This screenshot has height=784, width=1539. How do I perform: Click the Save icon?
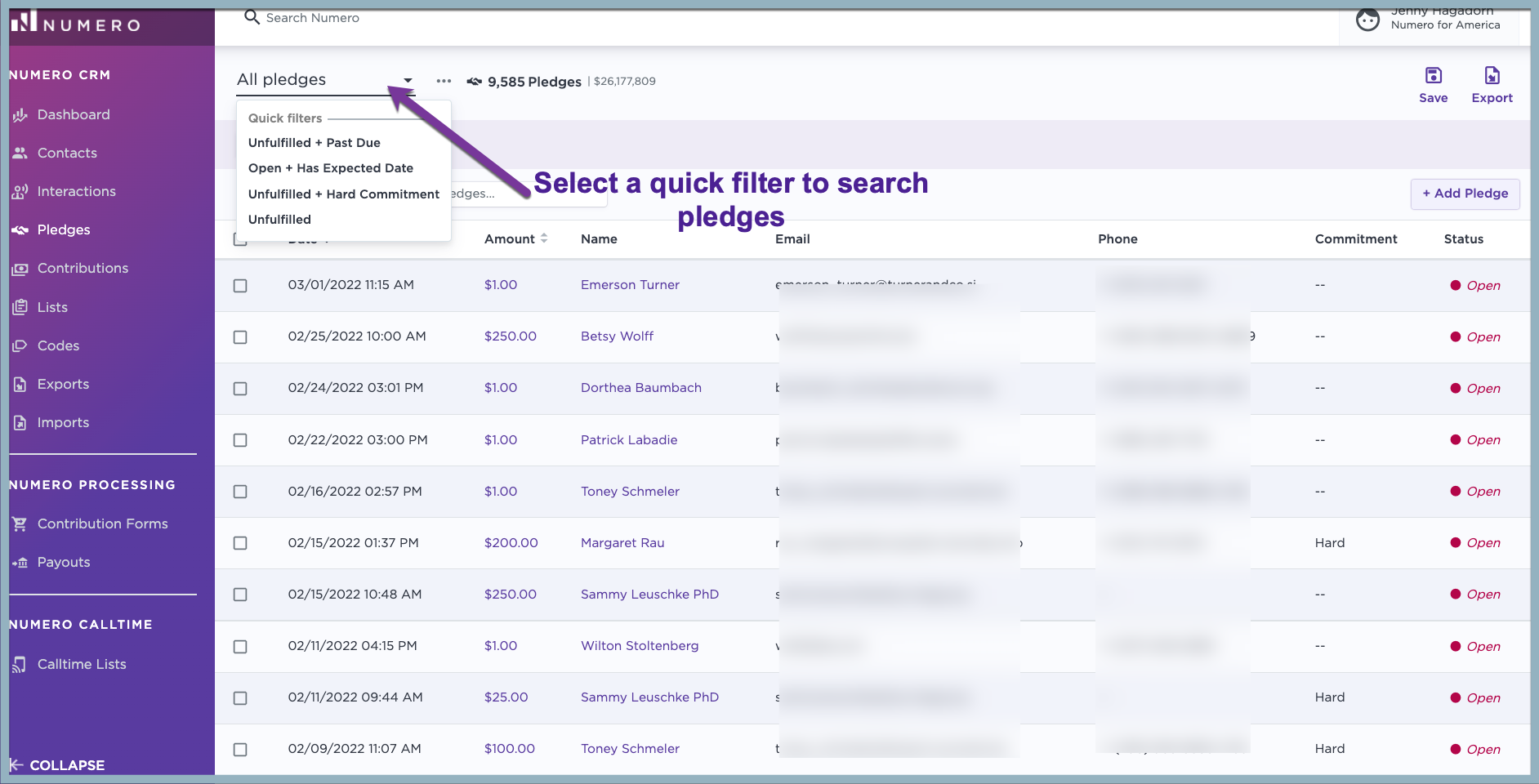point(1433,77)
